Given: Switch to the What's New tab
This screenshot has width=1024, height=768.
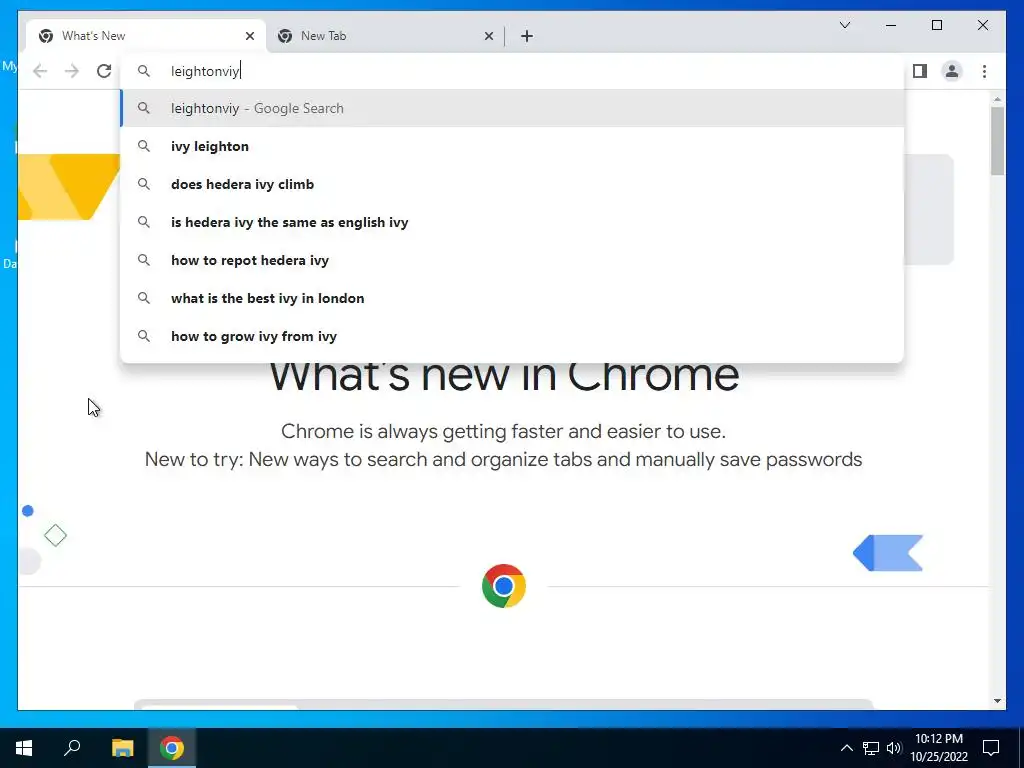Looking at the screenshot, I should 146,36.
